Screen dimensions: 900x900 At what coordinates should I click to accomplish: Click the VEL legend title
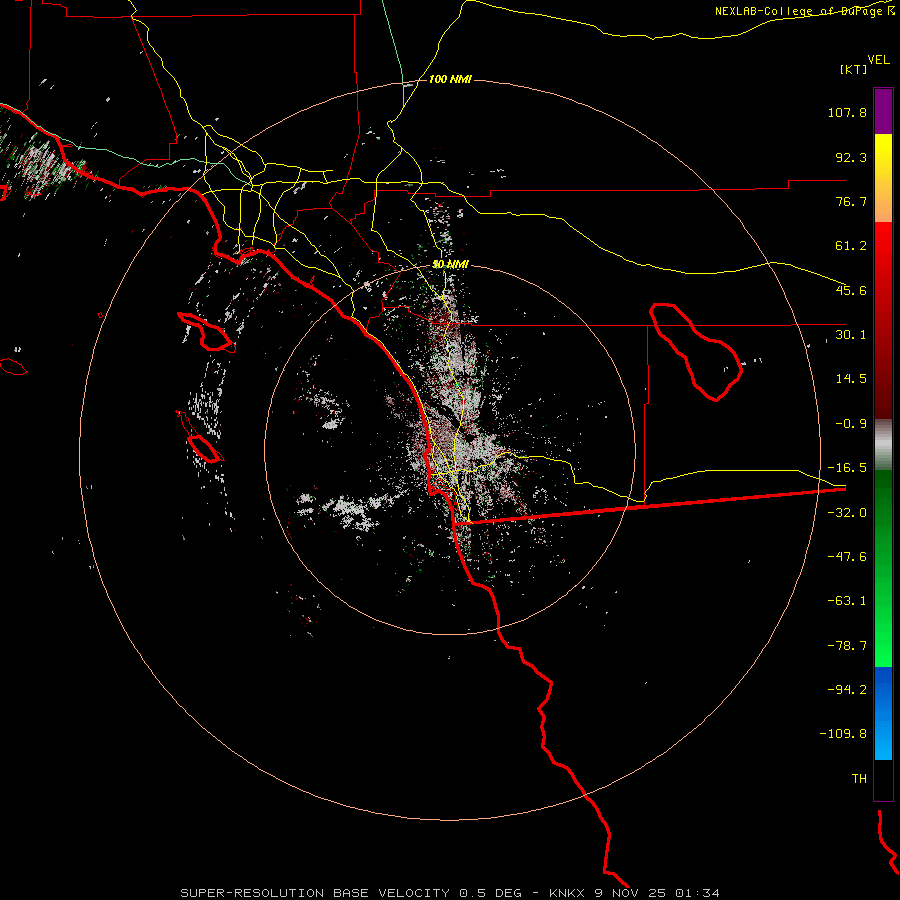879,59
